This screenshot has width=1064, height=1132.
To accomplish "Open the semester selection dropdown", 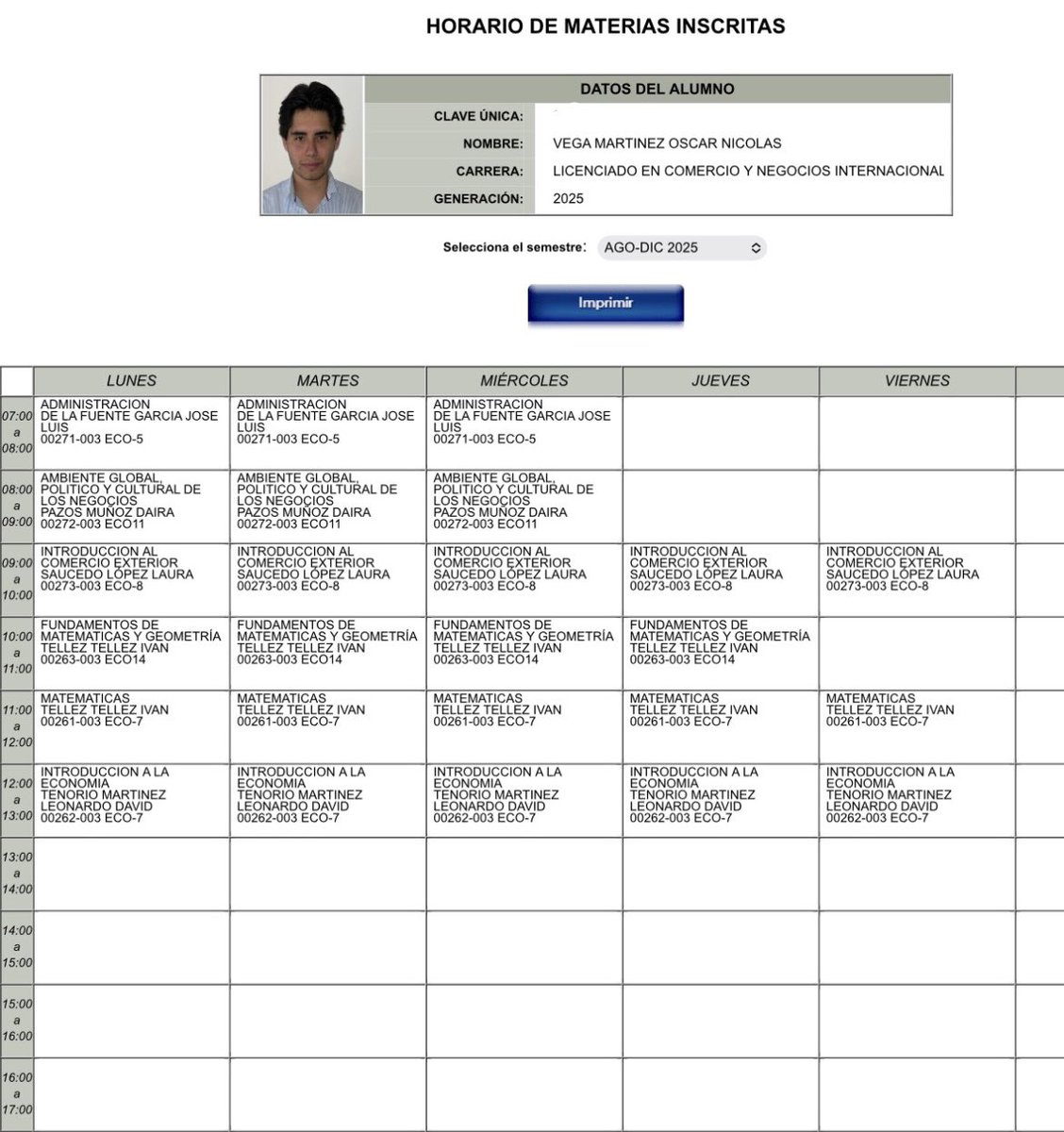I will tap(677, 248).
